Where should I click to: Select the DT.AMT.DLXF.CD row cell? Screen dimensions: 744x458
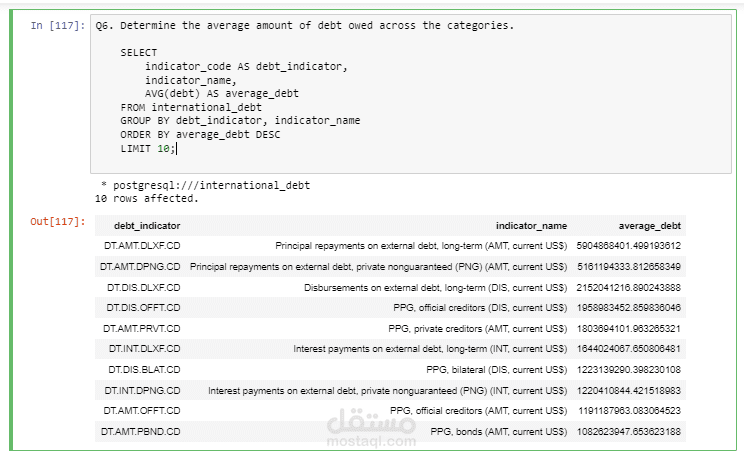[141, 245]
